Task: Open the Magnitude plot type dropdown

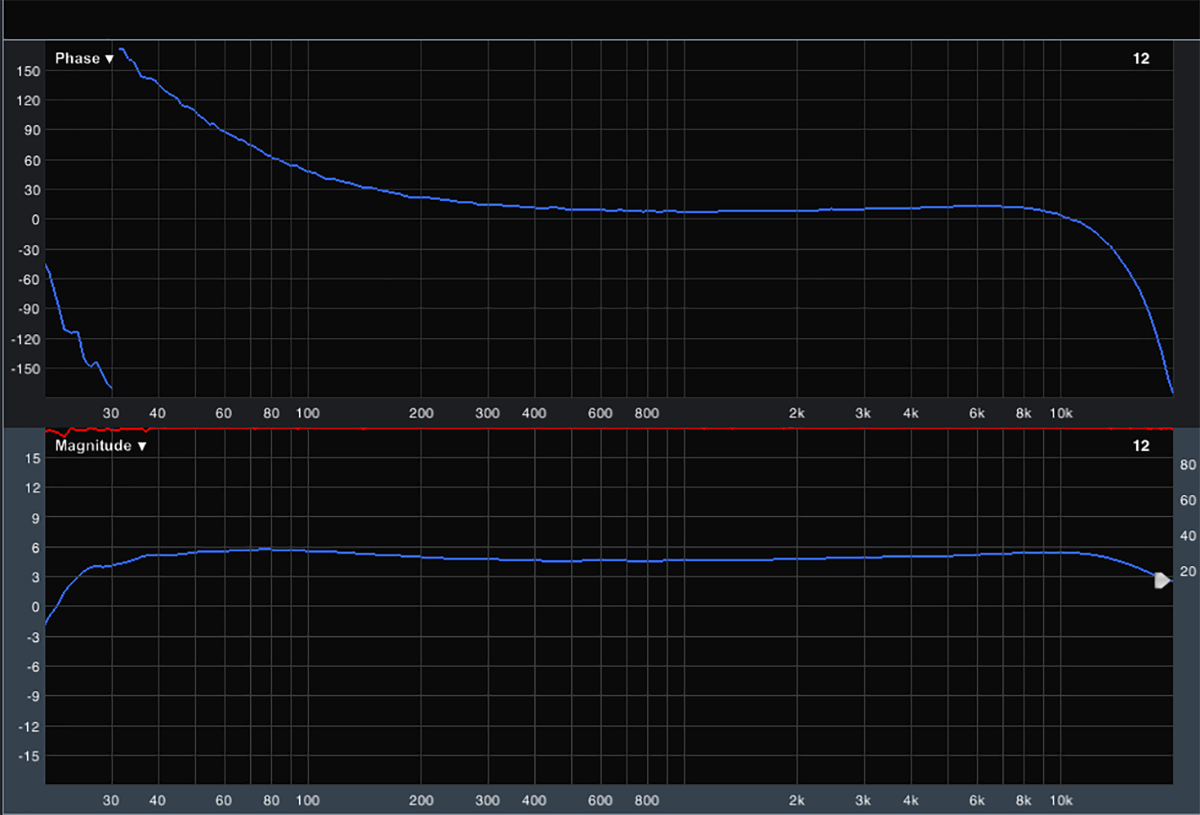Action: [101, 446]
